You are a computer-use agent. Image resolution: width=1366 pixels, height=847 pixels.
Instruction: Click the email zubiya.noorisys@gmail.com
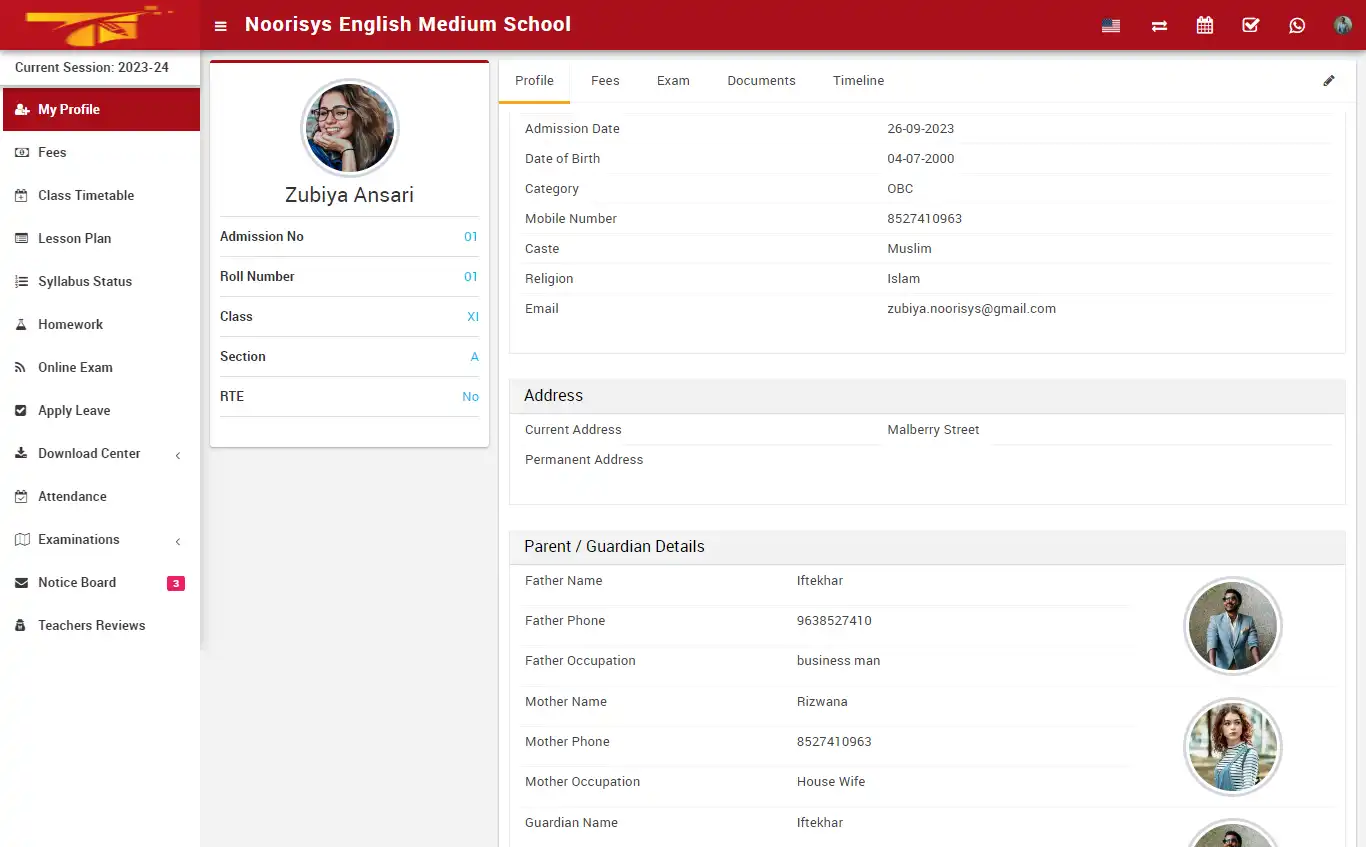click(x=971, y=308)
